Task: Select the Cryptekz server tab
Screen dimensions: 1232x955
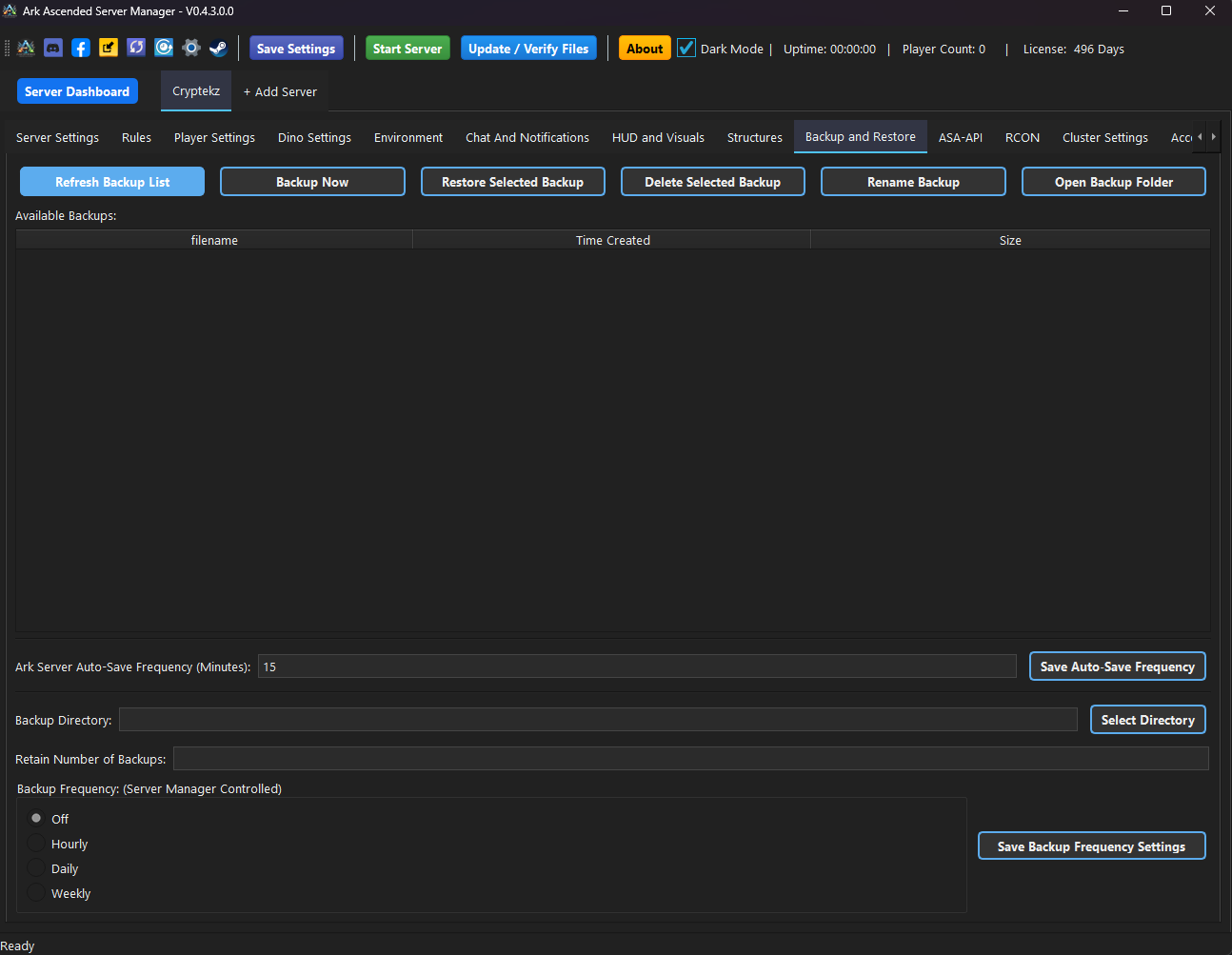Action: (x=196, y=90)
